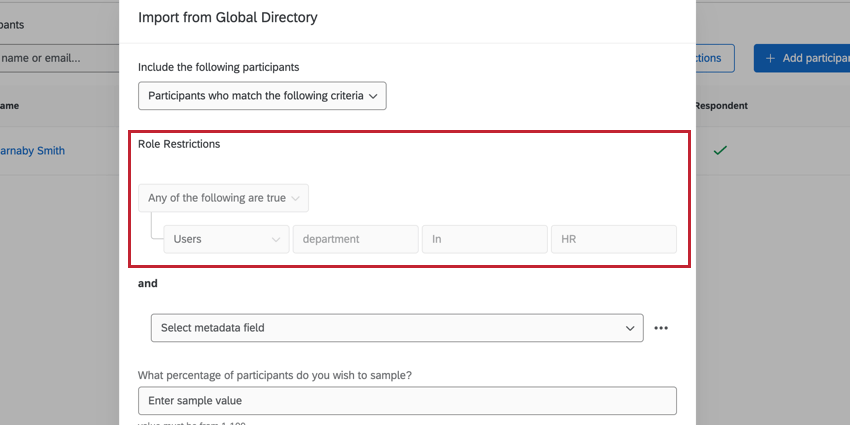Select the 'In' operator field
Screen dimensions: 850x425
484,239
